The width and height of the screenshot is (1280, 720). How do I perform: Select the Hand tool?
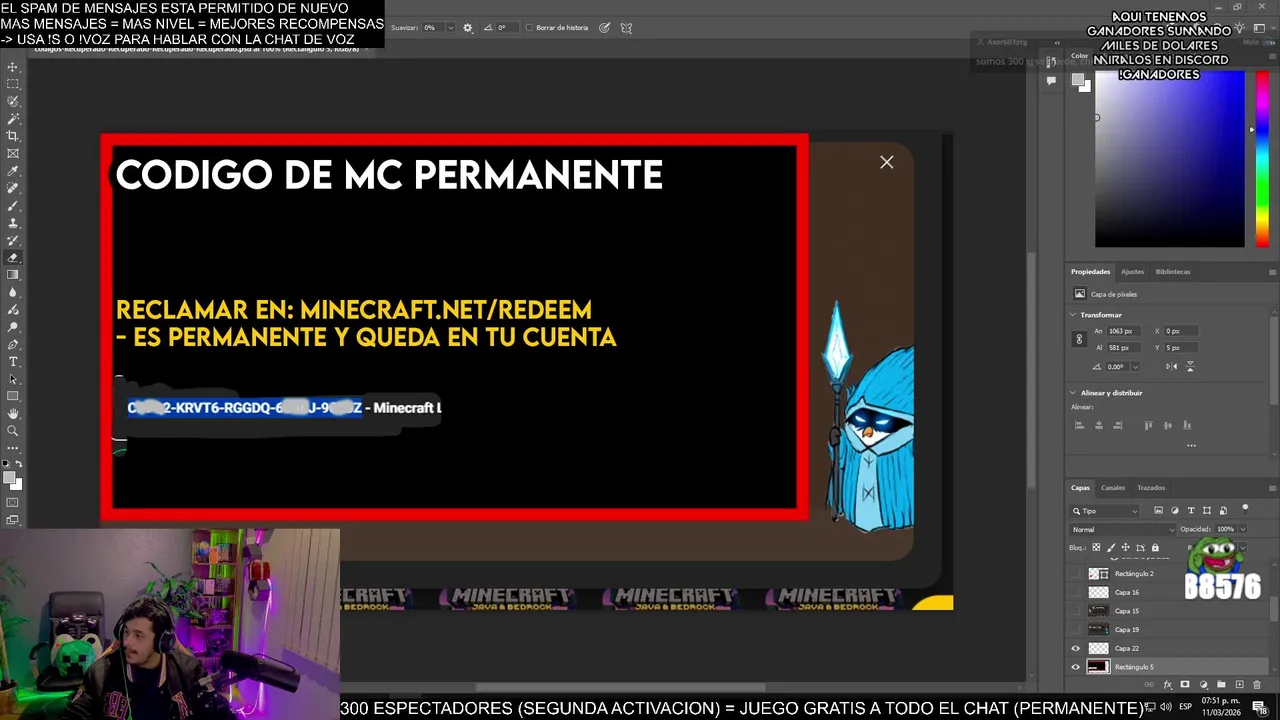pyautogui.click(x=13, y=413)
